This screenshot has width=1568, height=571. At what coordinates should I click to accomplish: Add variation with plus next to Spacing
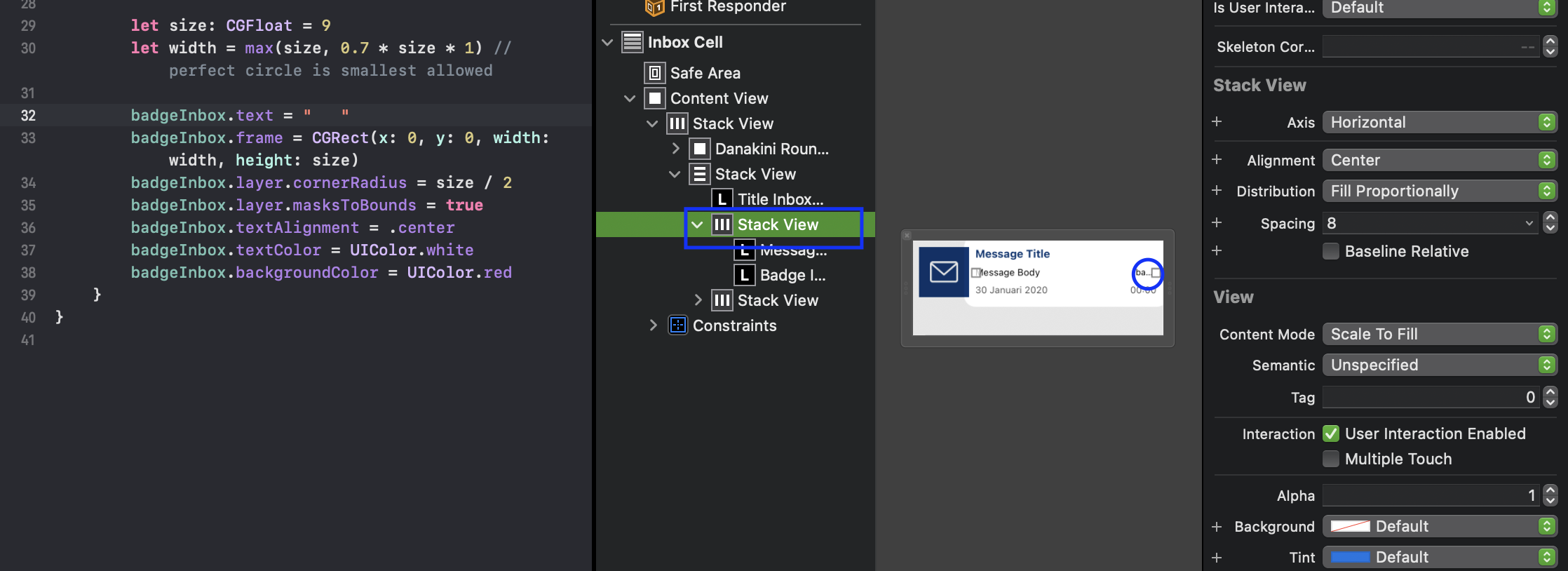pos(1217,222)
